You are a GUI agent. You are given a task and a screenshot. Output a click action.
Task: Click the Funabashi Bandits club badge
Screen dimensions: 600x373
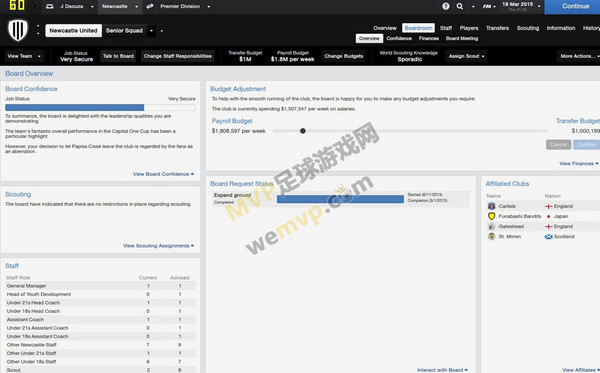(x=491, y=216)
